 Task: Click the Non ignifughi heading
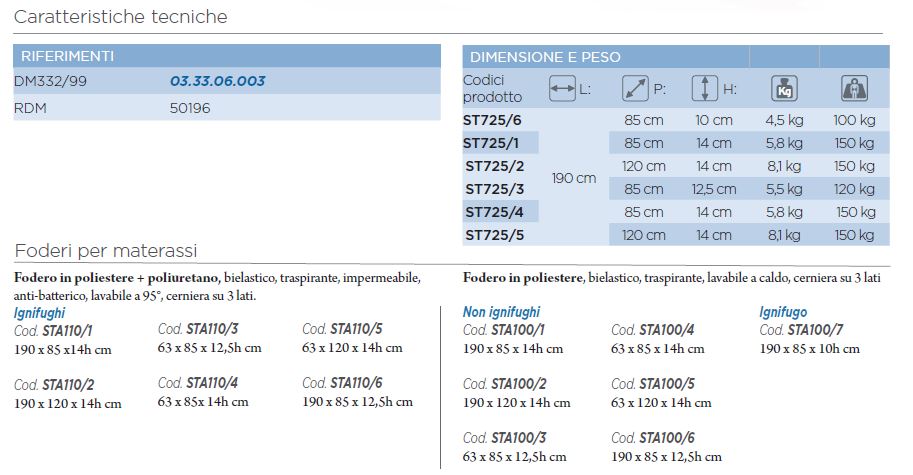coord(501,312)
